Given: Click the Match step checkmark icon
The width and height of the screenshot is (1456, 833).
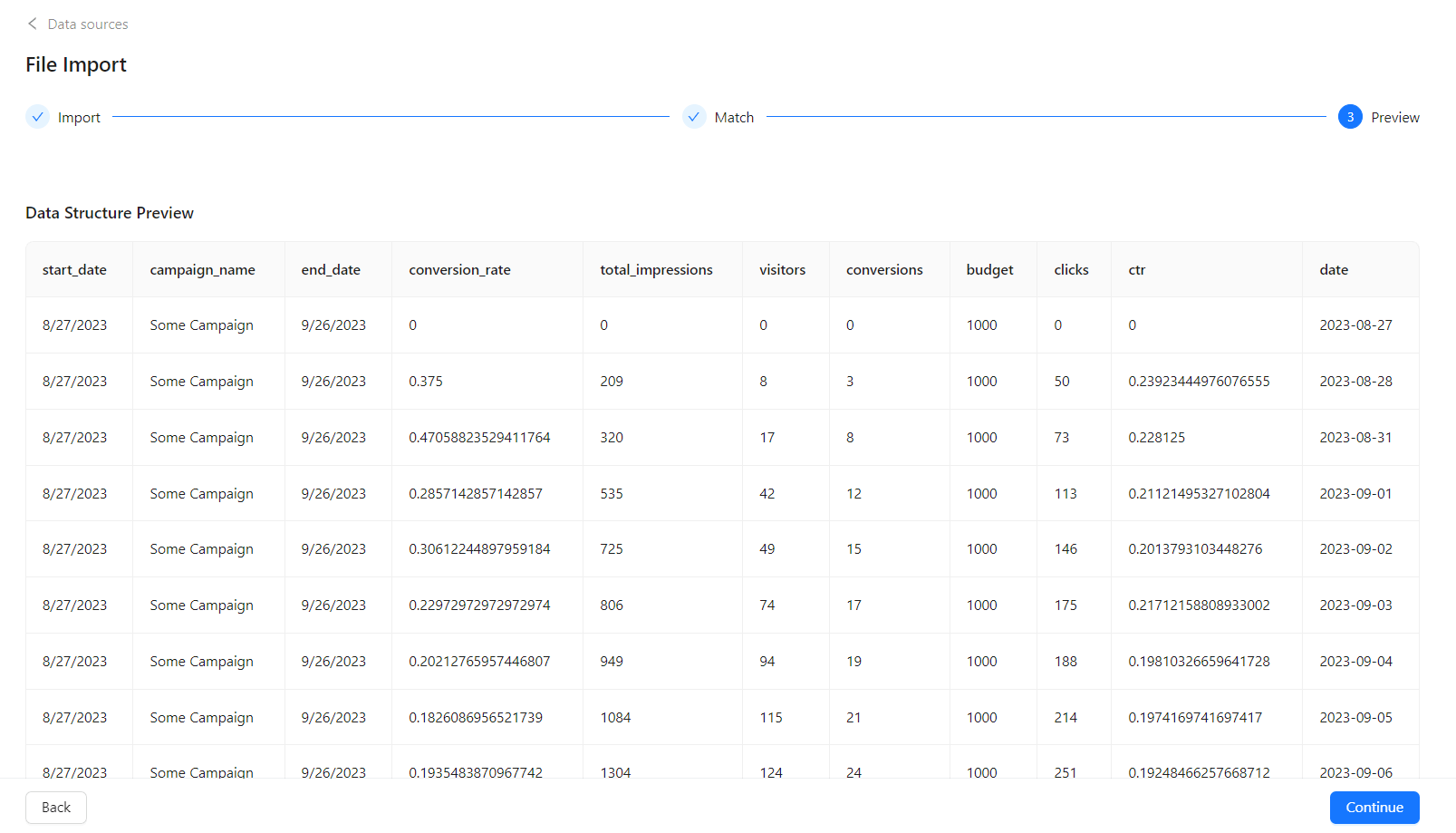Looking at the screenshot, I should point(694,117).
